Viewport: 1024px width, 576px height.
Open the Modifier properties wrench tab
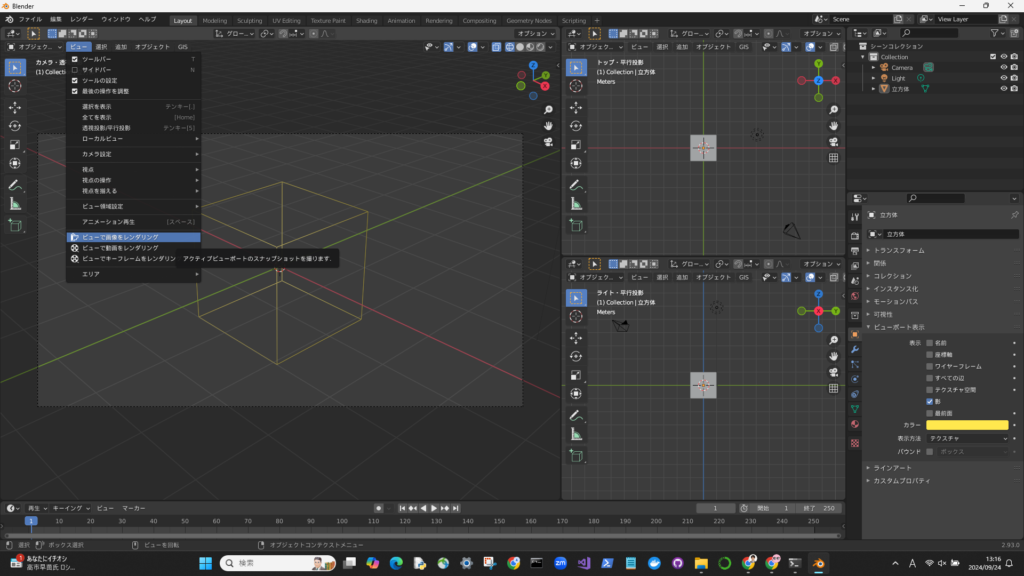point(854,349)
